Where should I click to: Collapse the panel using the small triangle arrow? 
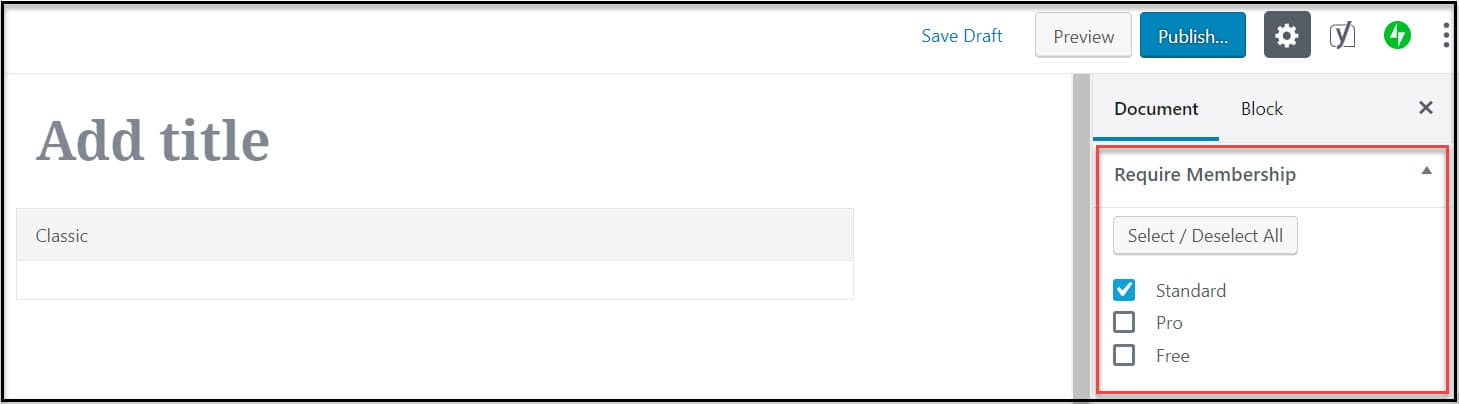pyautogui.click(x=1426, y=171)
